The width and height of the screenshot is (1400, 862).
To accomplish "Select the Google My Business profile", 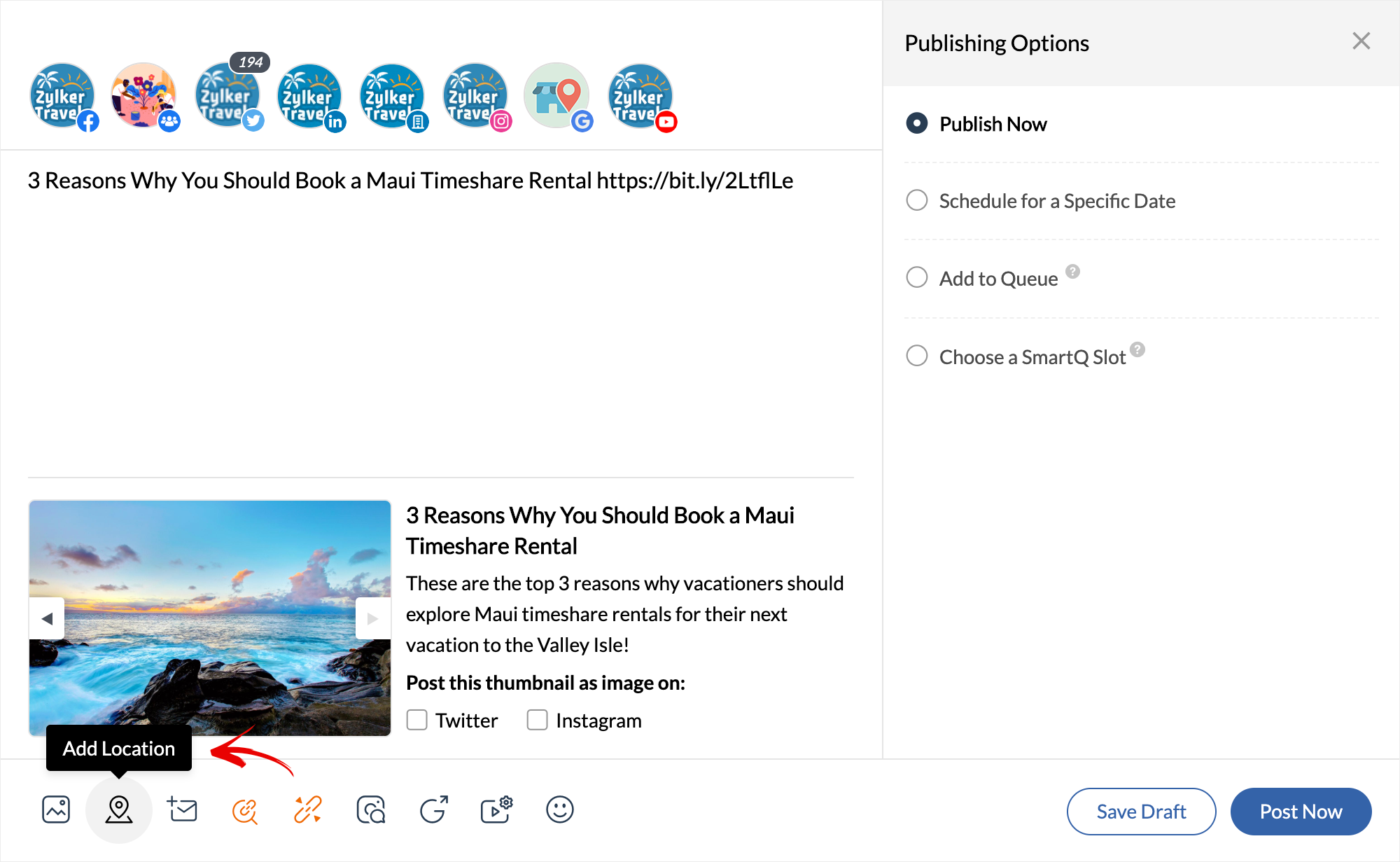I will 557,97.
